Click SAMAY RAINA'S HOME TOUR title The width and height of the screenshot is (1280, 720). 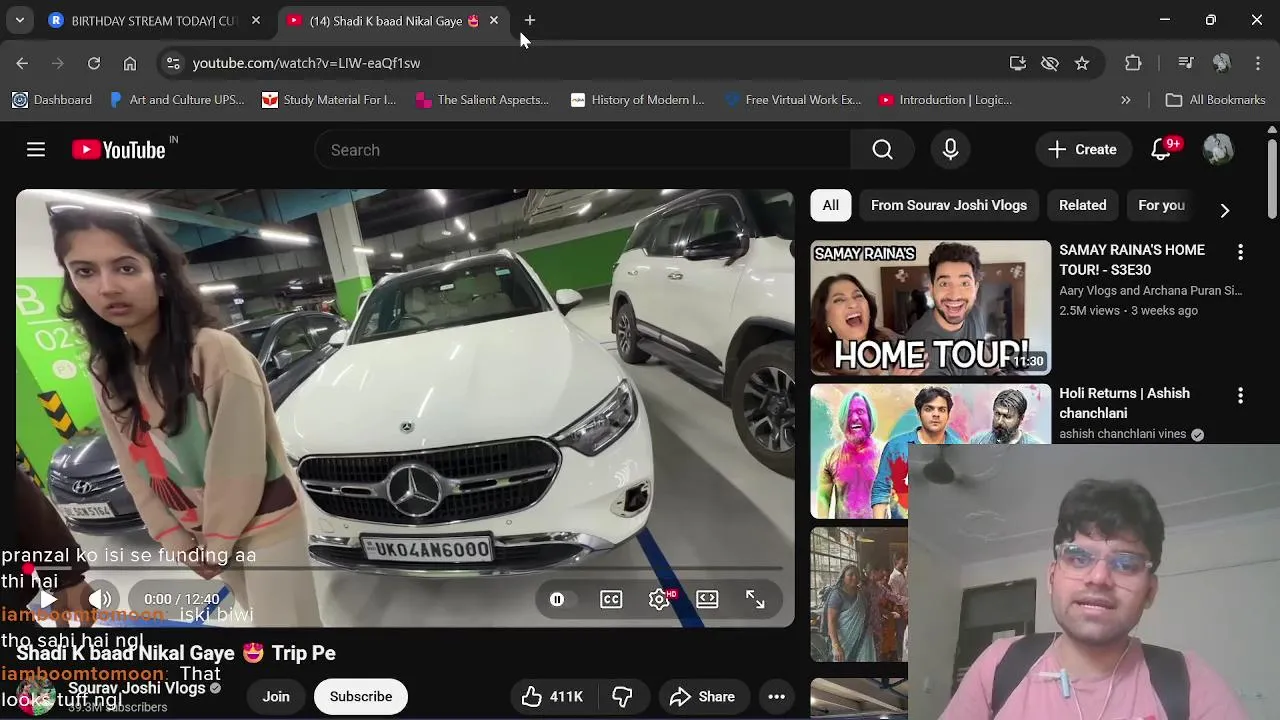1132,260
